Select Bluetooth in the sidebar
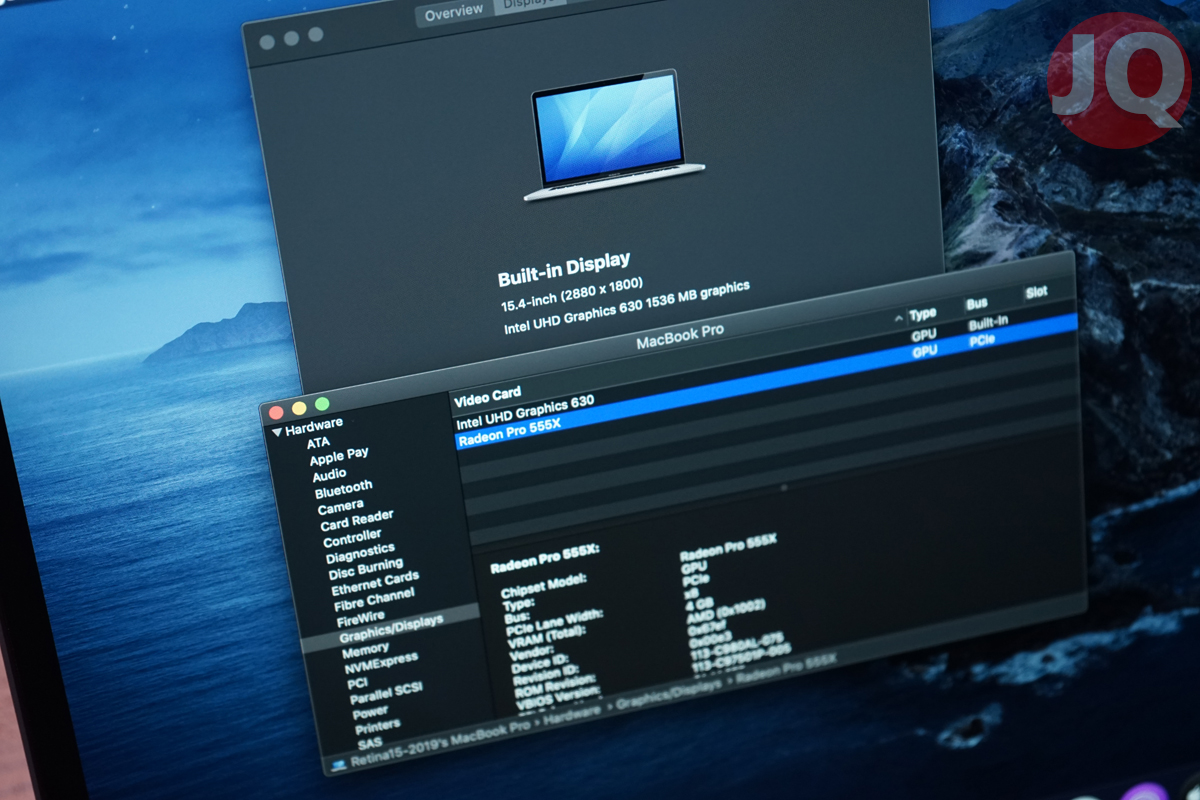This screenshot has height=800, width=1200. [x=343, y=490]
